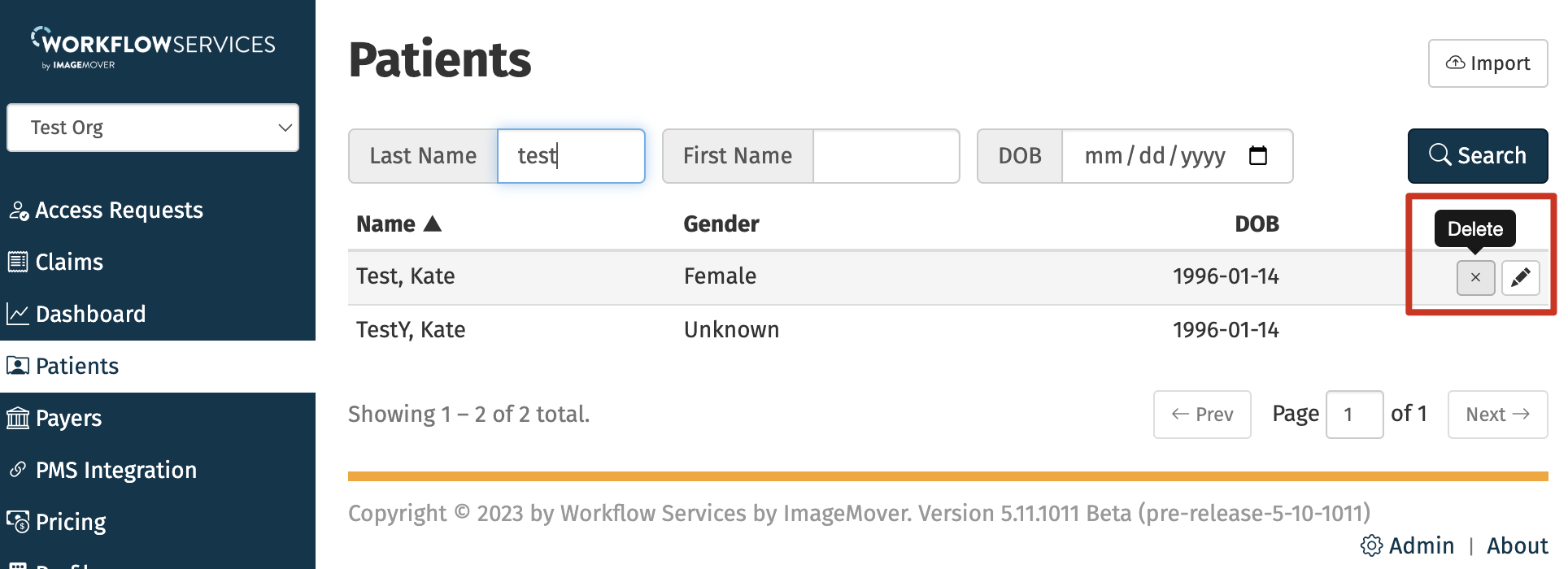The width and height of the screenshot is (1568, 569).
Task: Go to the Next page
Action: click(1496, 415)
